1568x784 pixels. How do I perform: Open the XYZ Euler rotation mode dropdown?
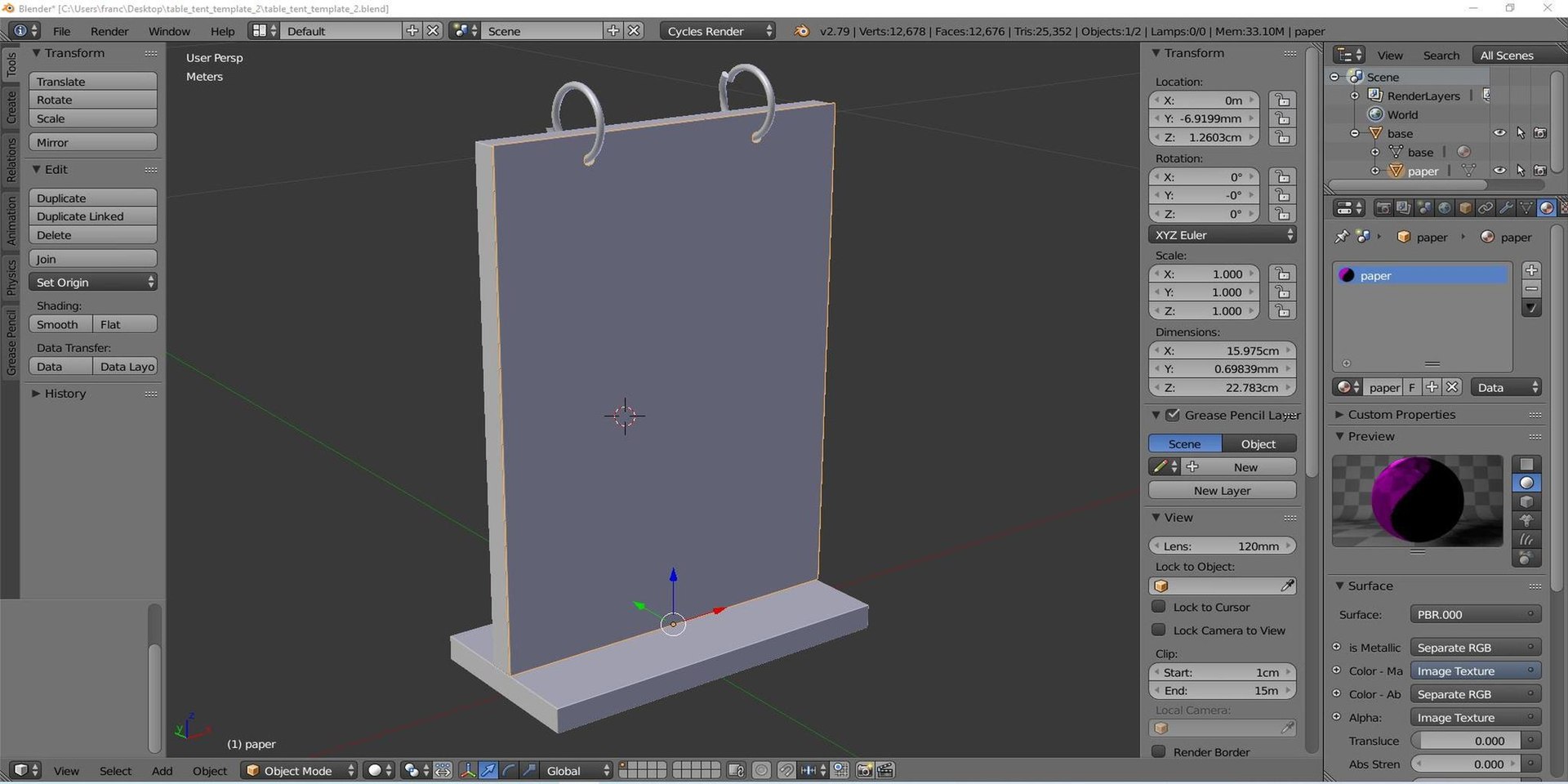(1222, 235)
